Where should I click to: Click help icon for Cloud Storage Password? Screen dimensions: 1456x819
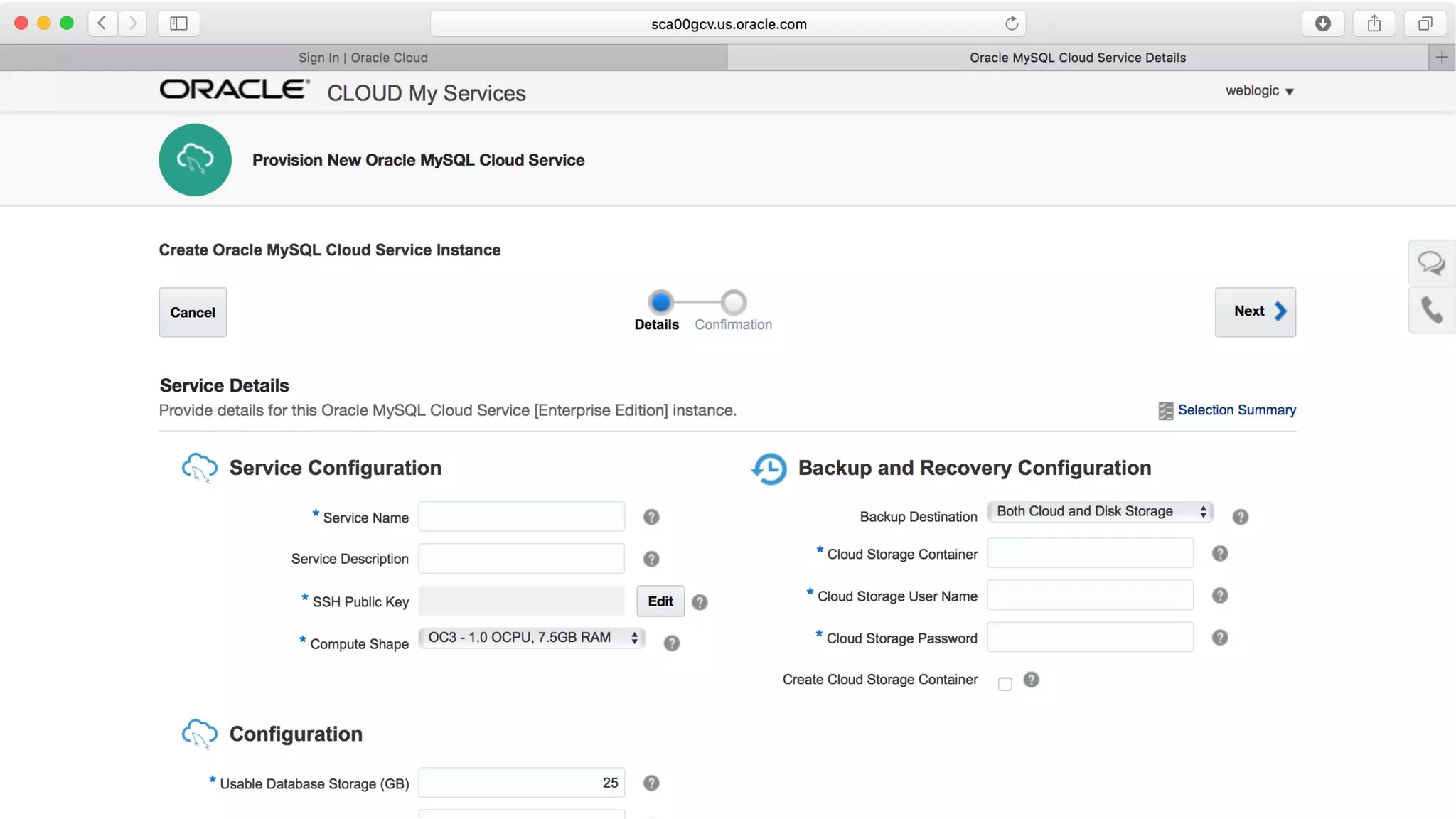(1219, 638)
